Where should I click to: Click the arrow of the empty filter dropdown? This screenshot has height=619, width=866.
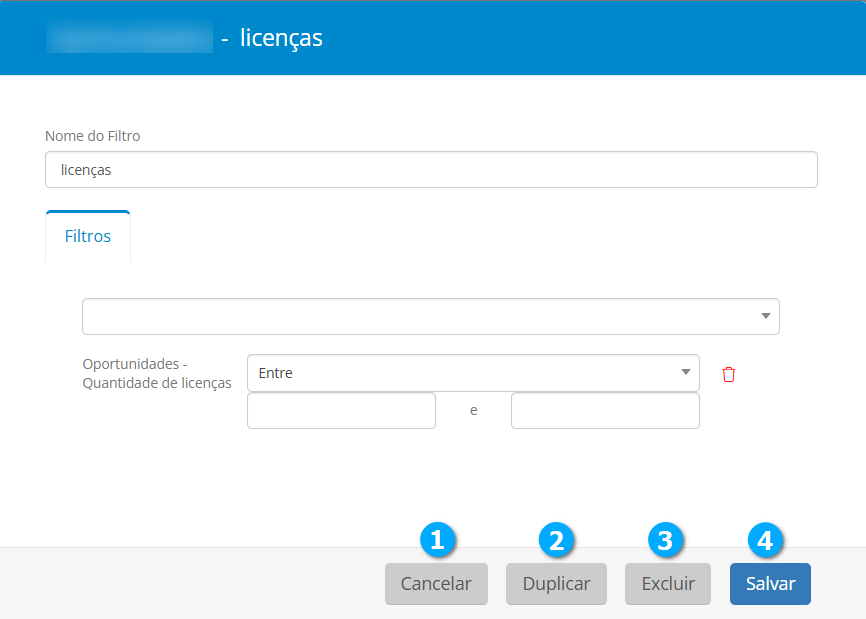click(x=765, y=316)
